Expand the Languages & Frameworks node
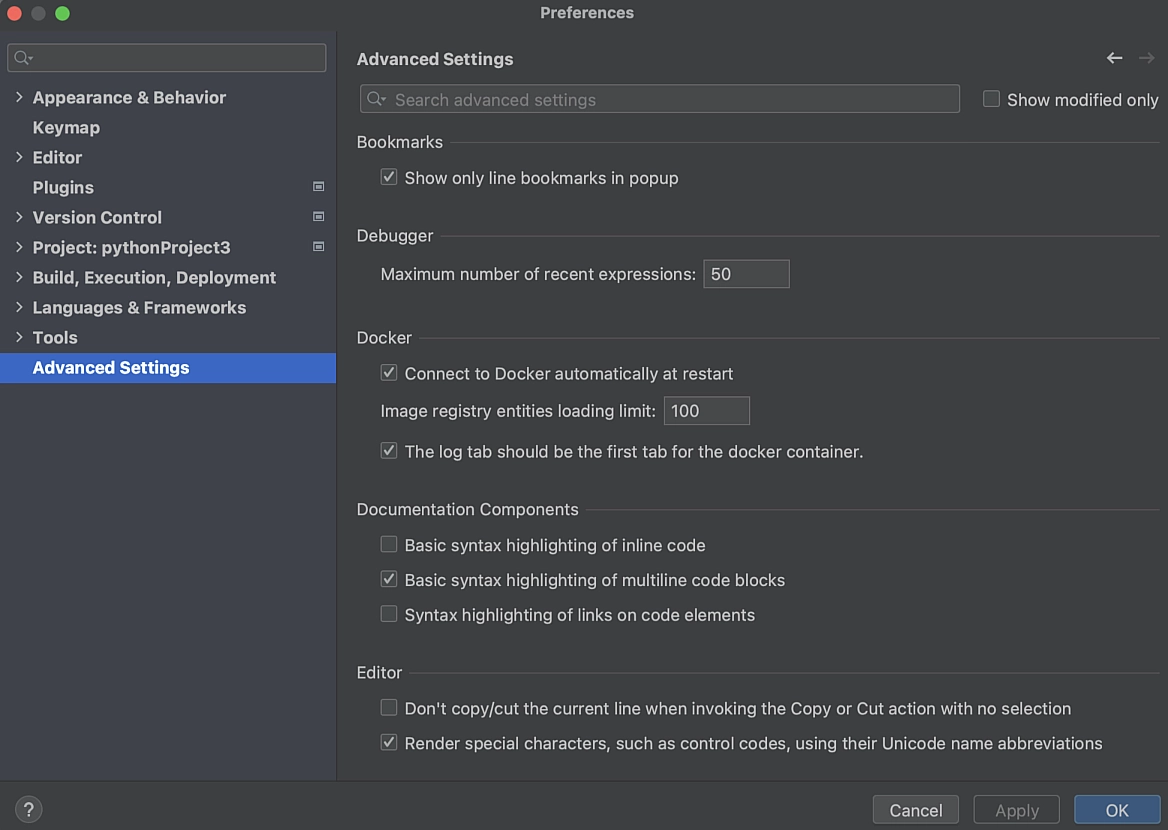The height and width of the screenshot is (830, 1168). [x=19, y=307]
